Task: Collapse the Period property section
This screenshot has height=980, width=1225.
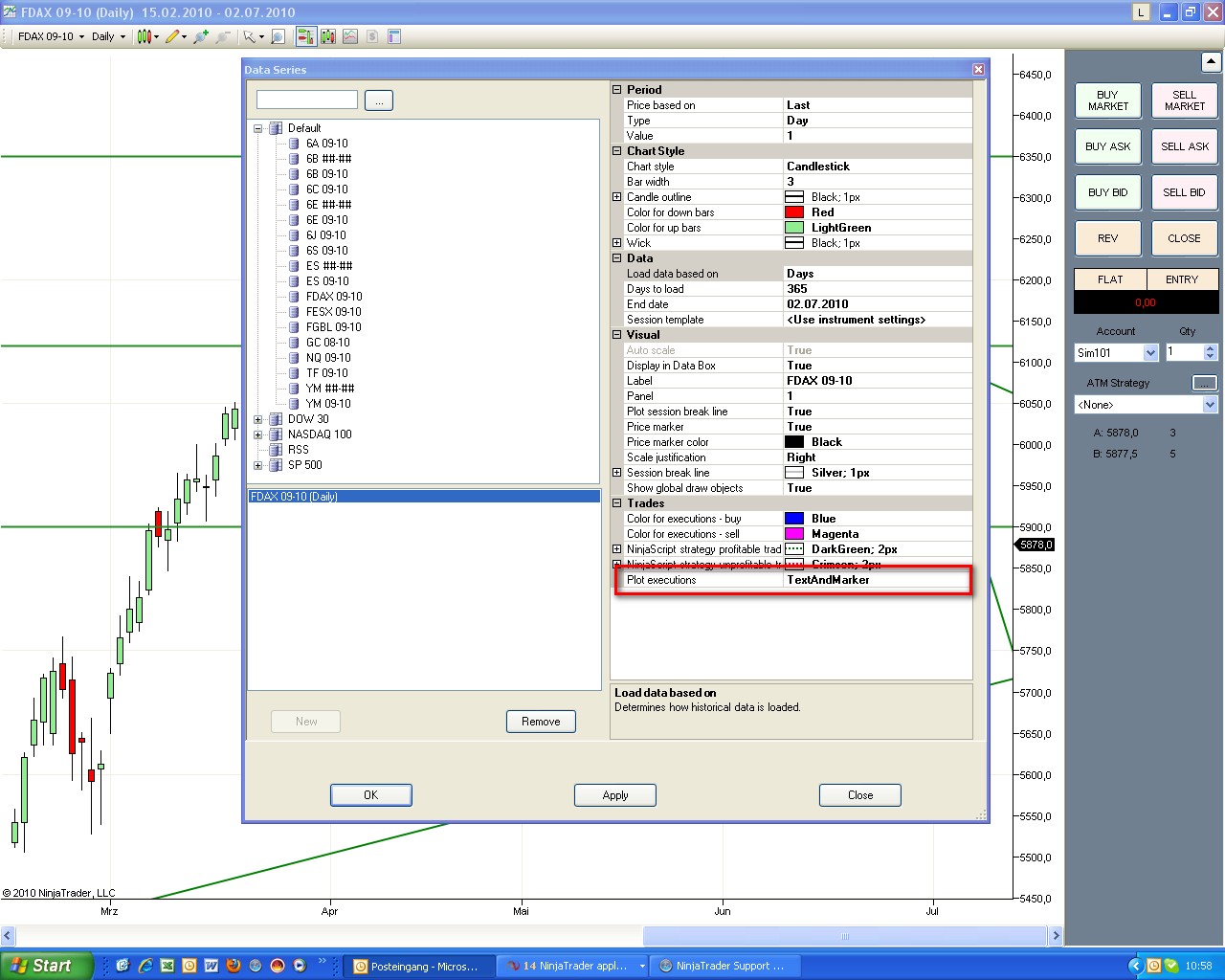Action: point(617,90)
